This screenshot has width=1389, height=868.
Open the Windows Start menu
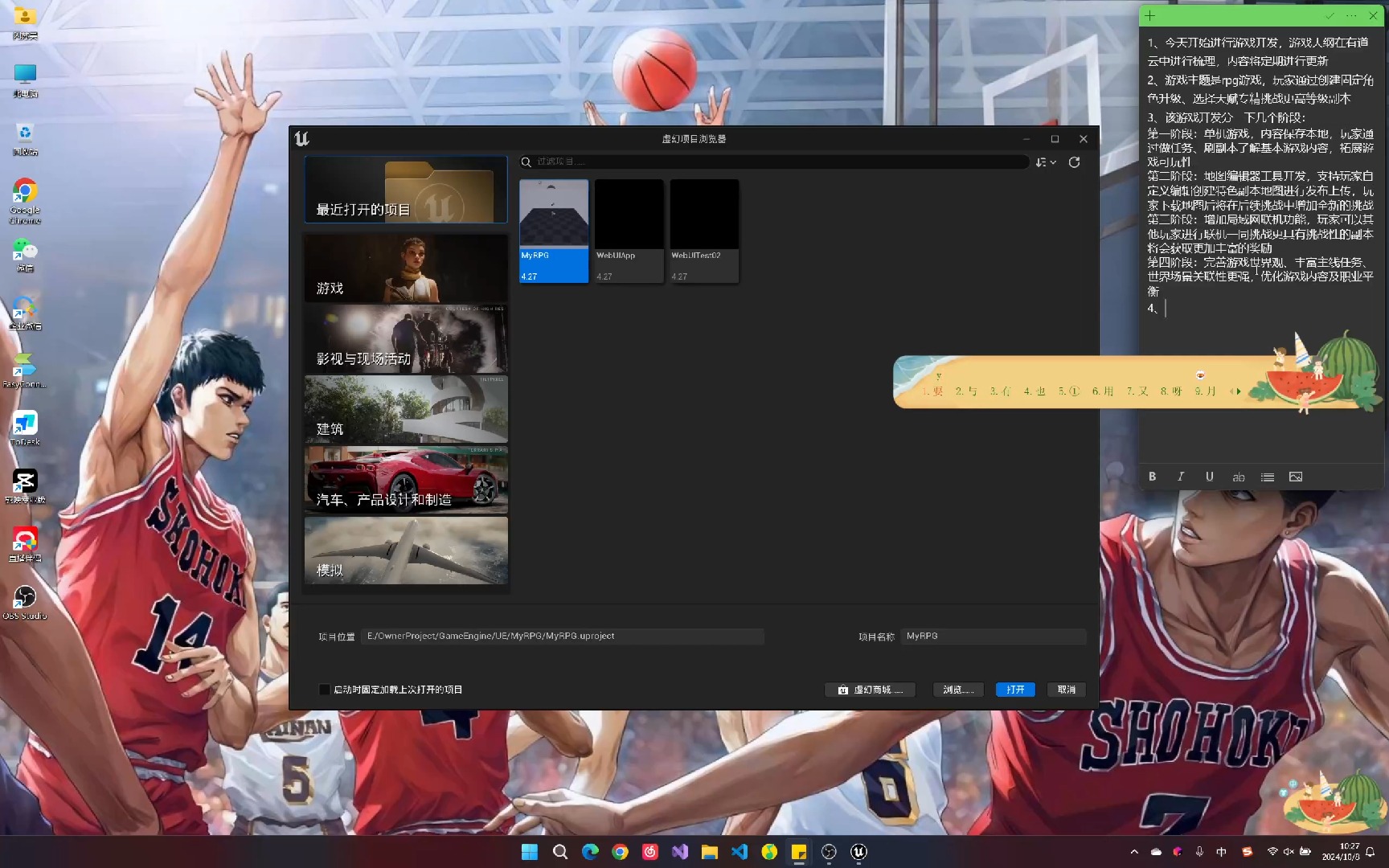[x=530, y=852]
